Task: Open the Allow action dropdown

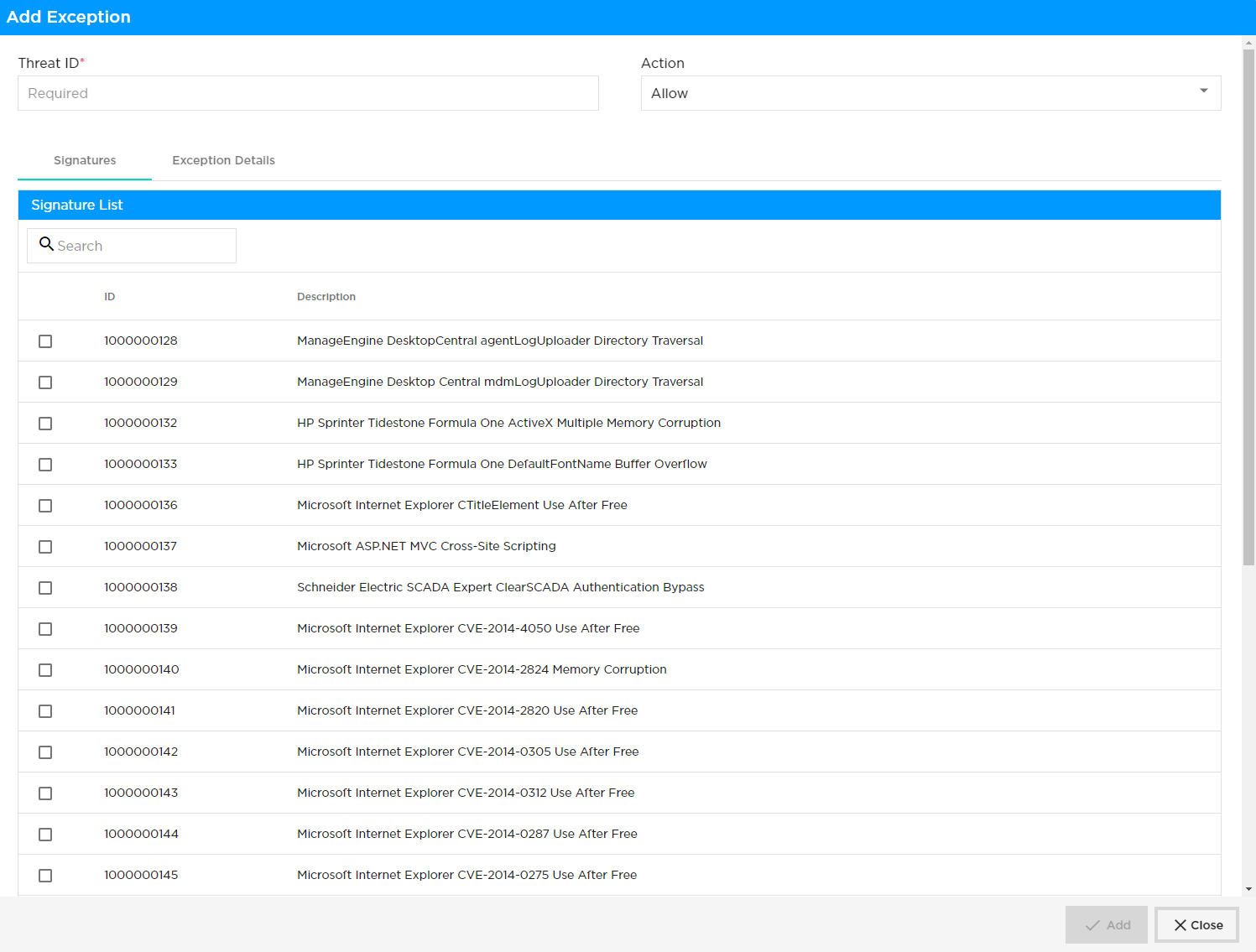Action: click(930, 93)
